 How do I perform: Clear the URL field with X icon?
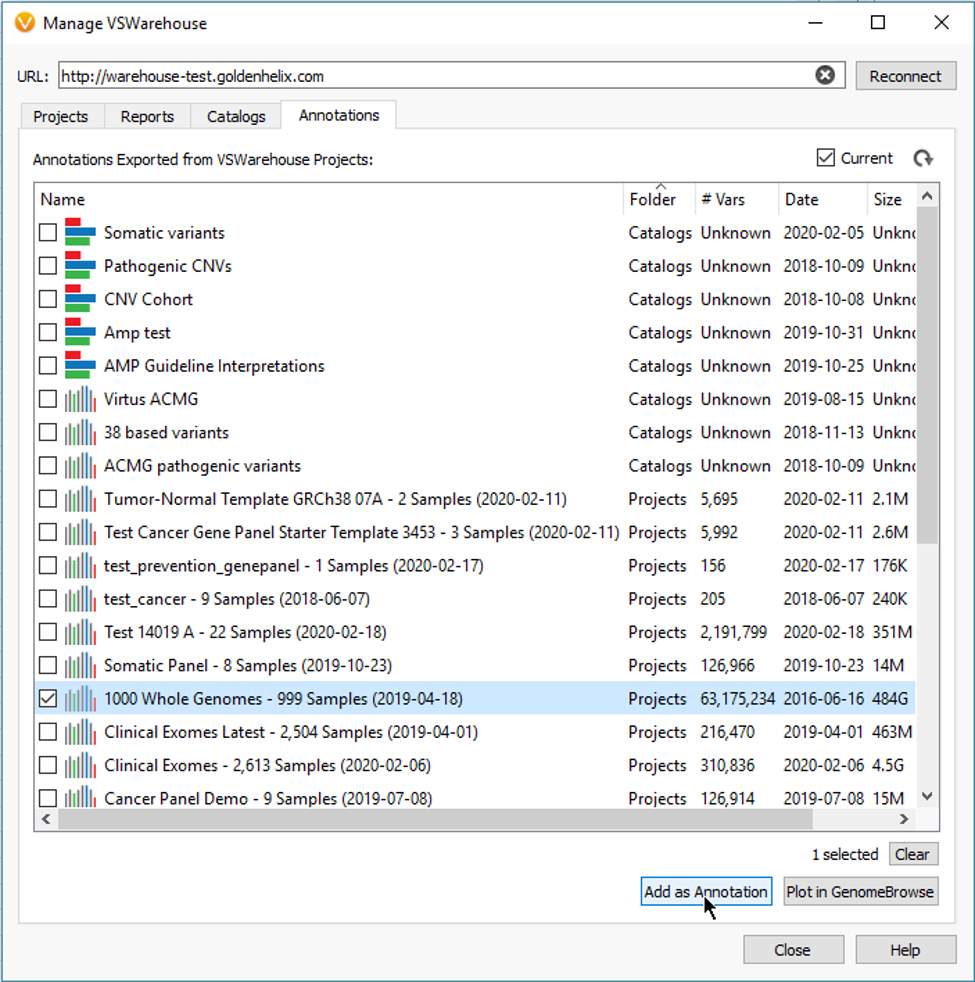[x=825, y=76]
